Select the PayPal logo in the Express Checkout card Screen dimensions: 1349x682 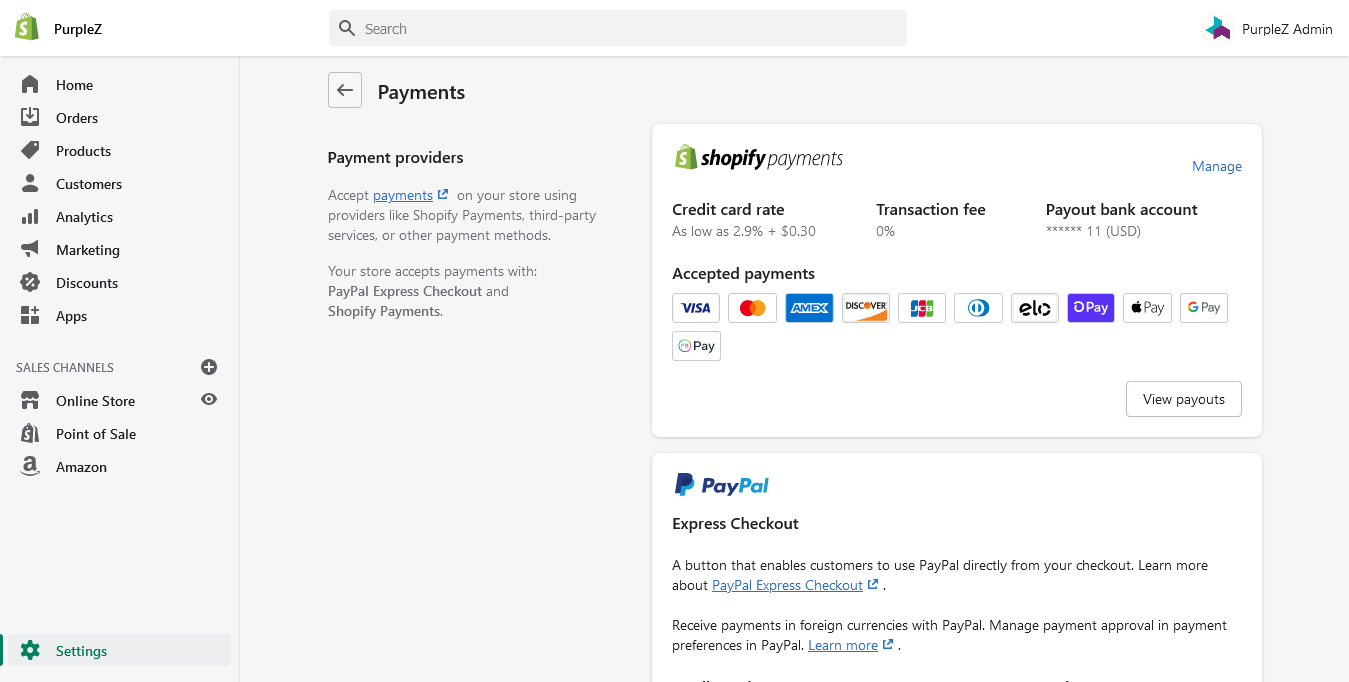point(721,484)
